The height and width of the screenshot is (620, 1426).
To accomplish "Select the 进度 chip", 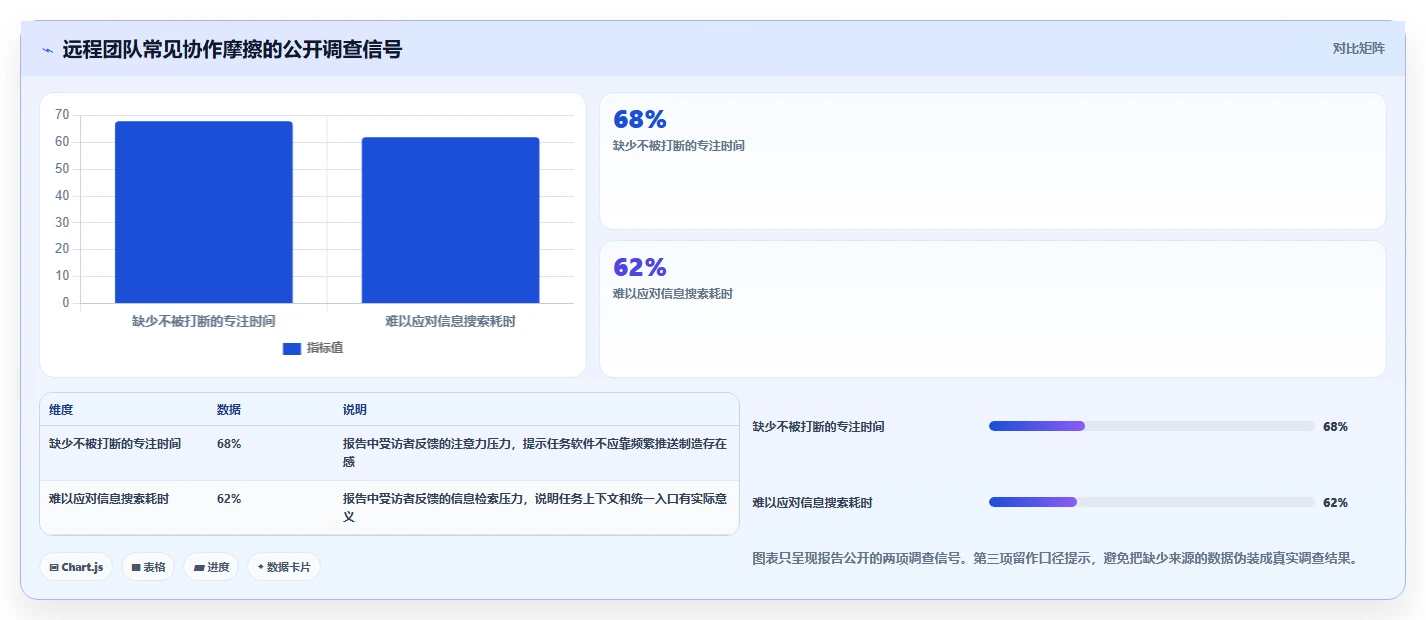I will tap(211, 567).
